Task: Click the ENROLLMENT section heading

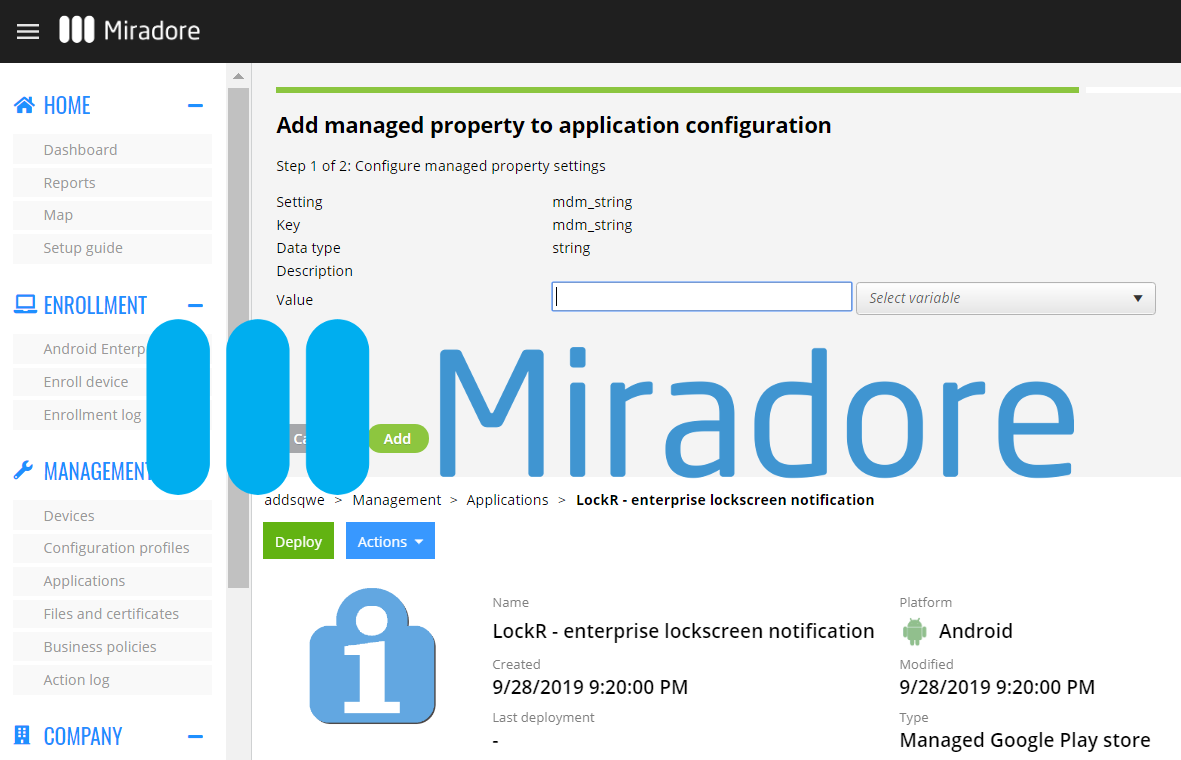Action: pos(95,305)
